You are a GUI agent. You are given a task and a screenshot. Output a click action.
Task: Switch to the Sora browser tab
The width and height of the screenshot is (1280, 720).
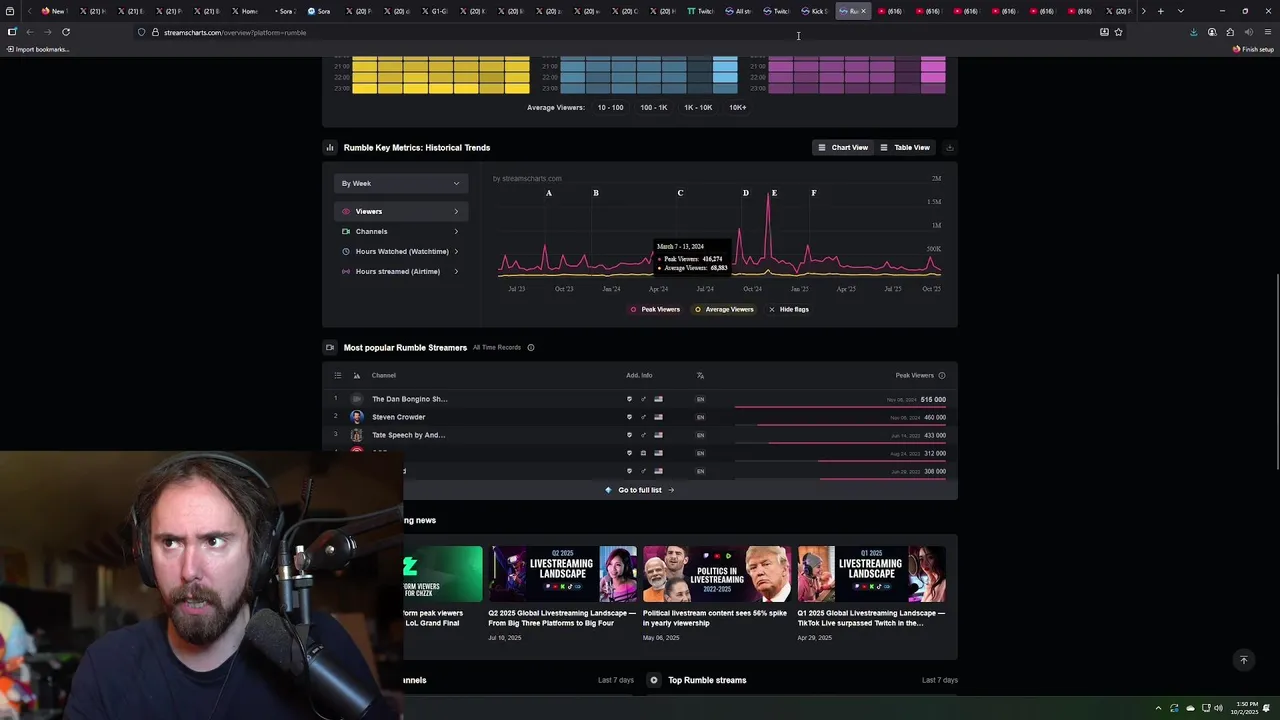pyautogui.click(x=319, y=11)
